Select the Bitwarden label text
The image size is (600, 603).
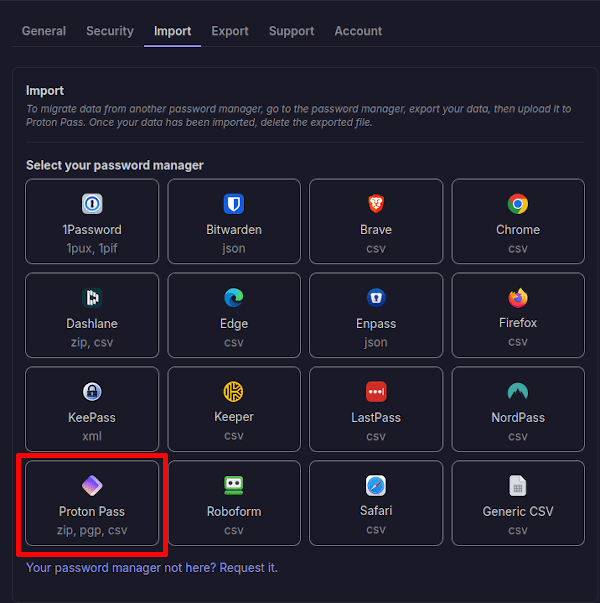coord(234,230)
